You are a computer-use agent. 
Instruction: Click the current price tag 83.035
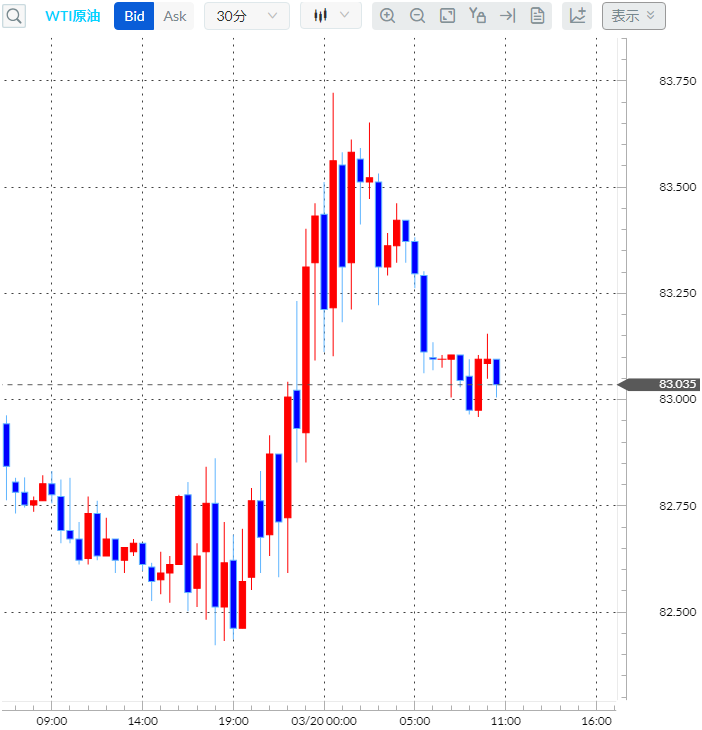(659, 385)
